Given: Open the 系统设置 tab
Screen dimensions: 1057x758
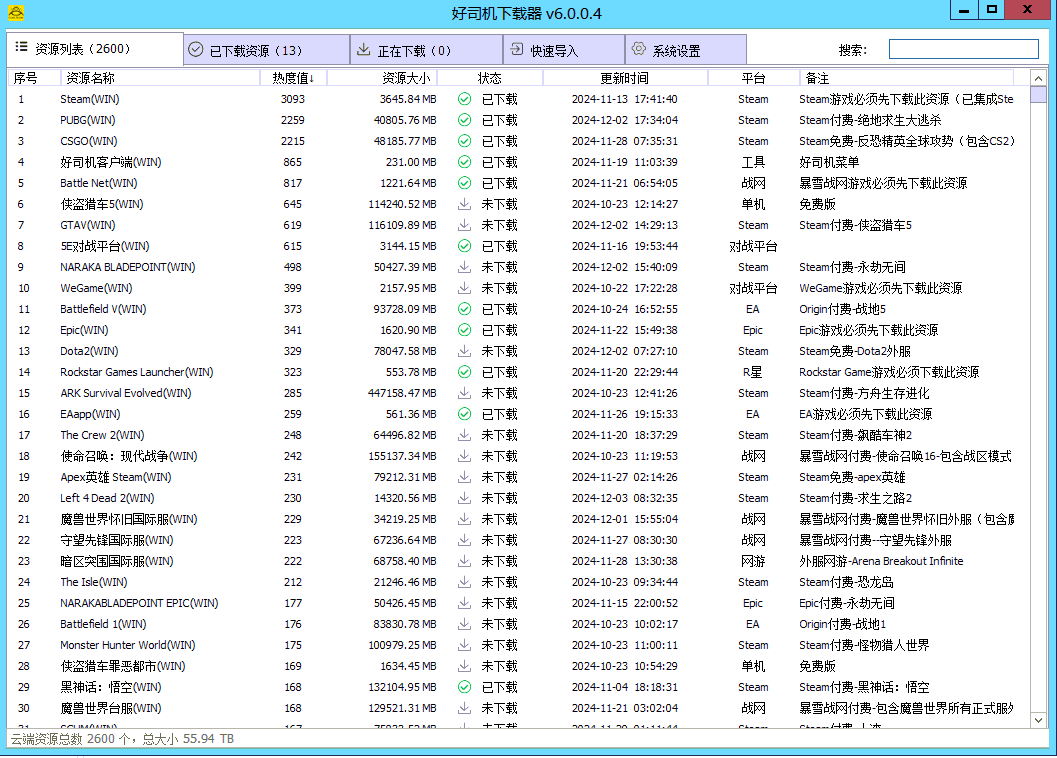Looking at the screenshot, I should pyautogui.click(x=686, y=50).
